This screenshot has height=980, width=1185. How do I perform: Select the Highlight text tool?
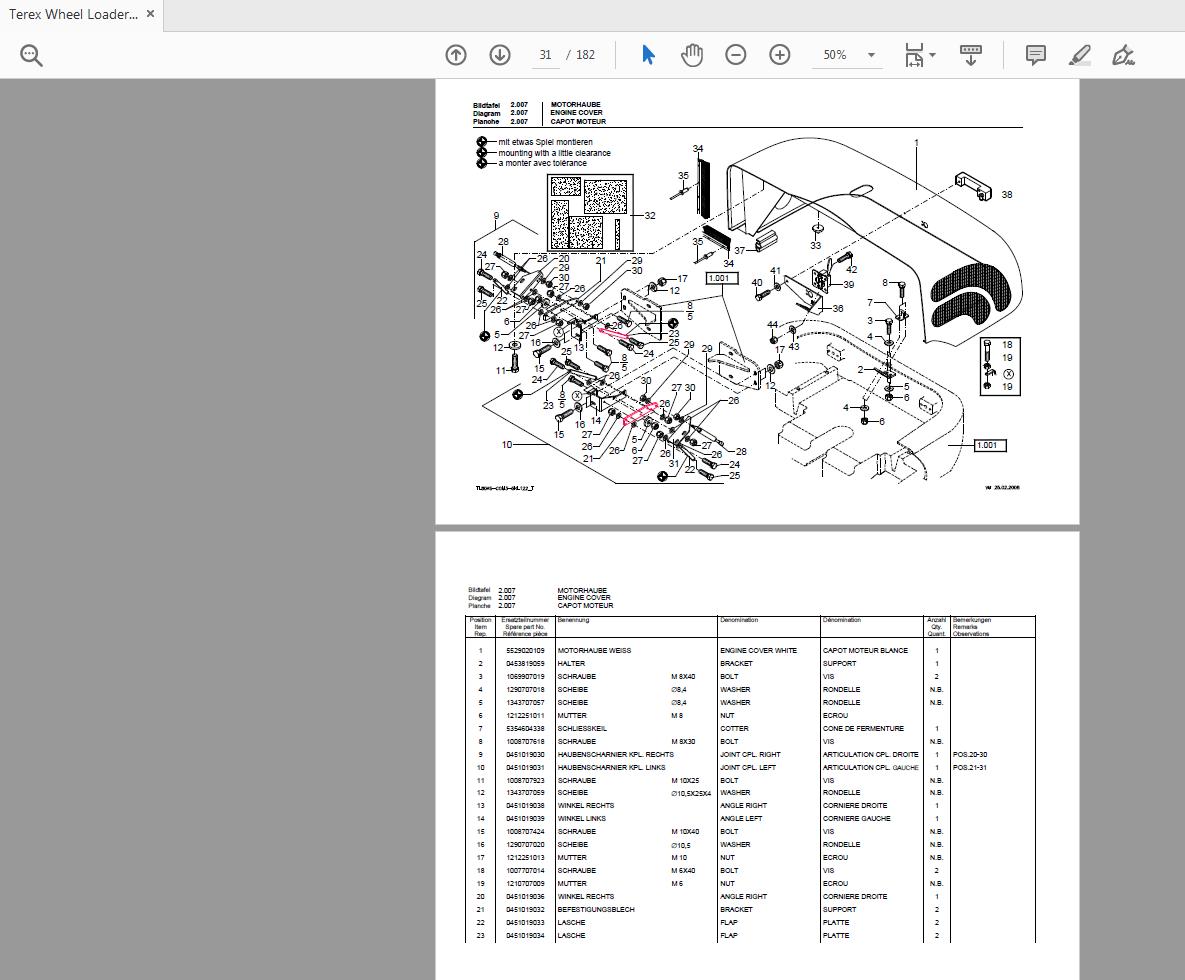[x=1079, y=55]
